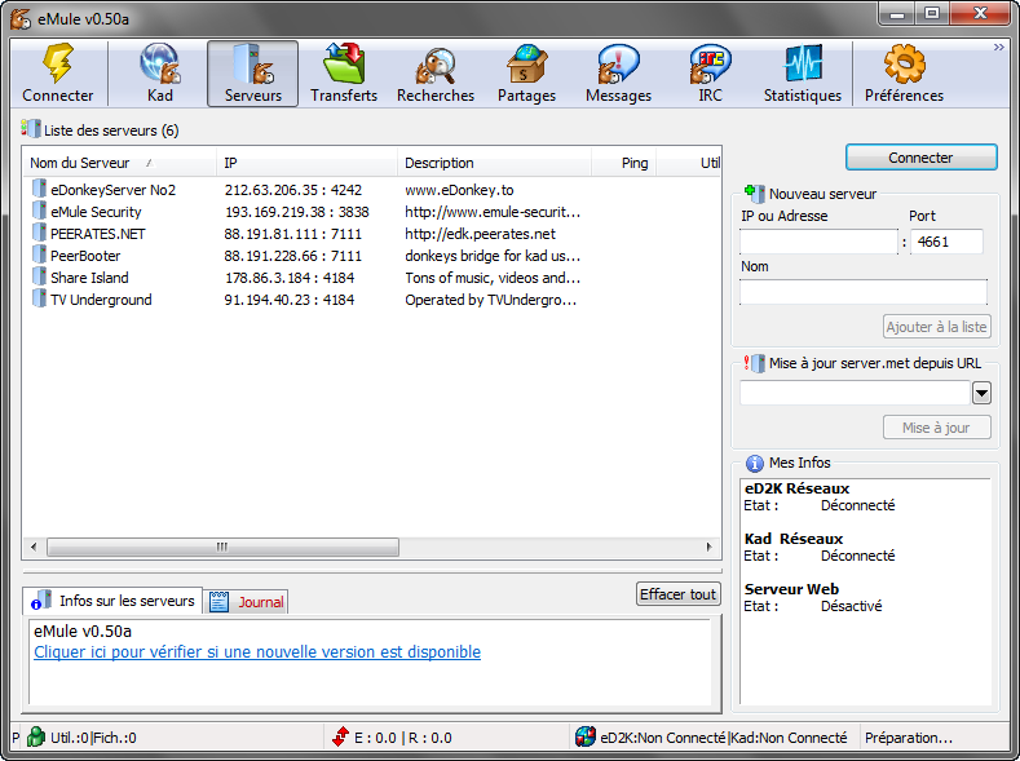Click the eDonkeyServer No2 server icon

pos(39,189)
